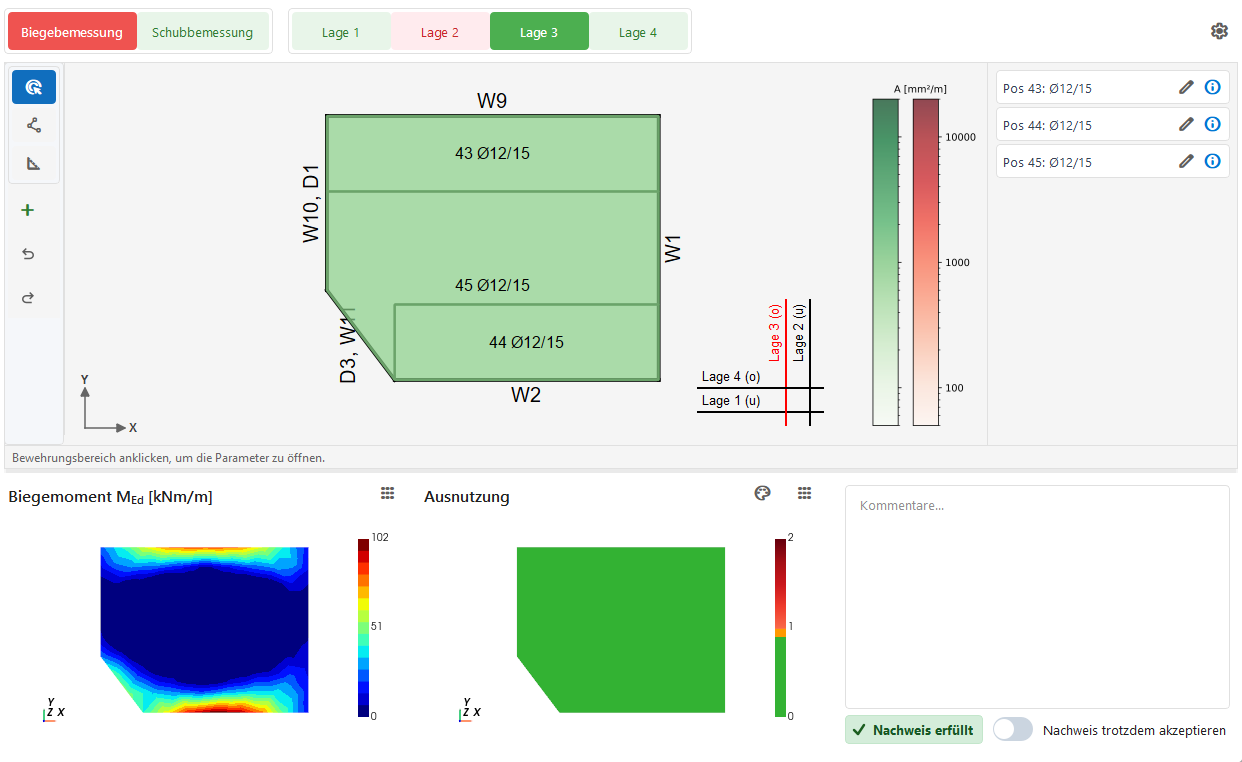Click the 'Nachweis erfüllt' status button
The image size is (1242, 762).
point(914,729)
